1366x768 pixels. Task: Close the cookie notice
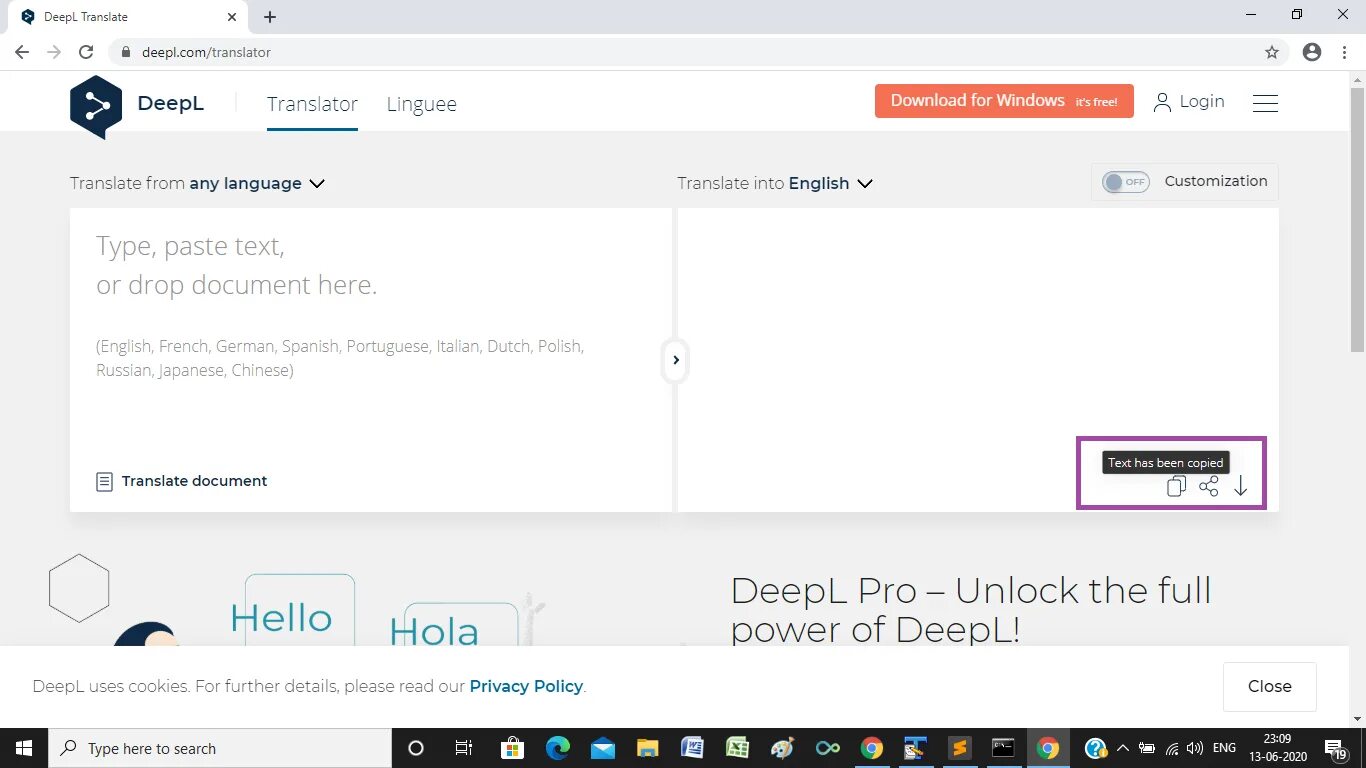pos(1269,686)
